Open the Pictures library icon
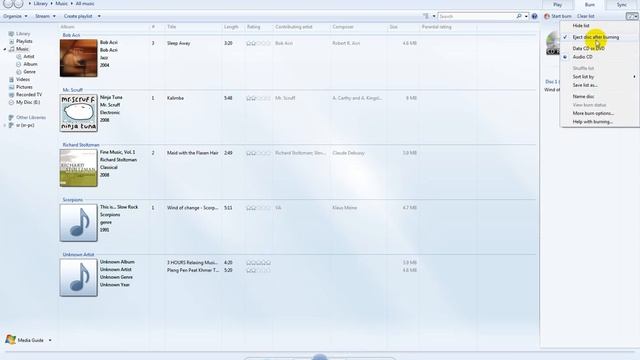 point(11,87)
